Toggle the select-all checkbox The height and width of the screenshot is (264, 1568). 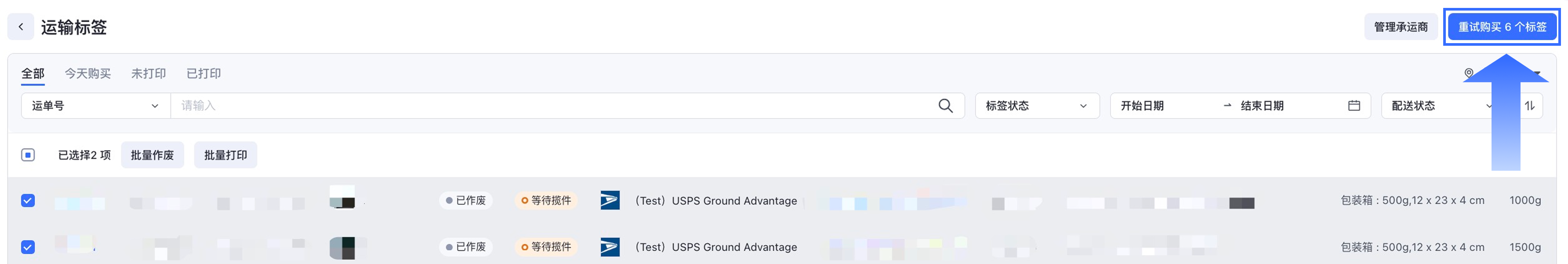click(x=28, y=155)
